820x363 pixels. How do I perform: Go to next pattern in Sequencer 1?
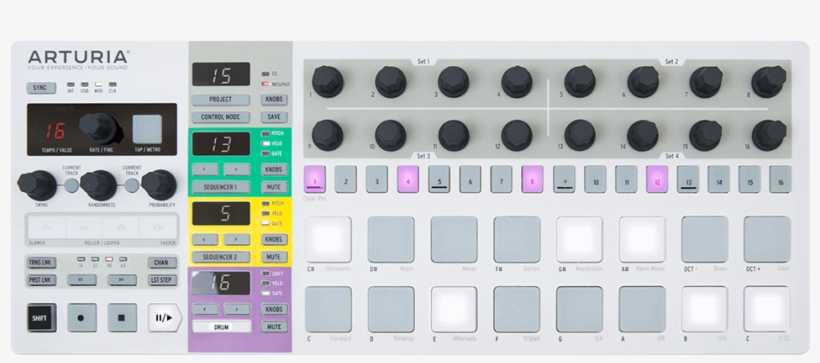[x=237, y=169]
